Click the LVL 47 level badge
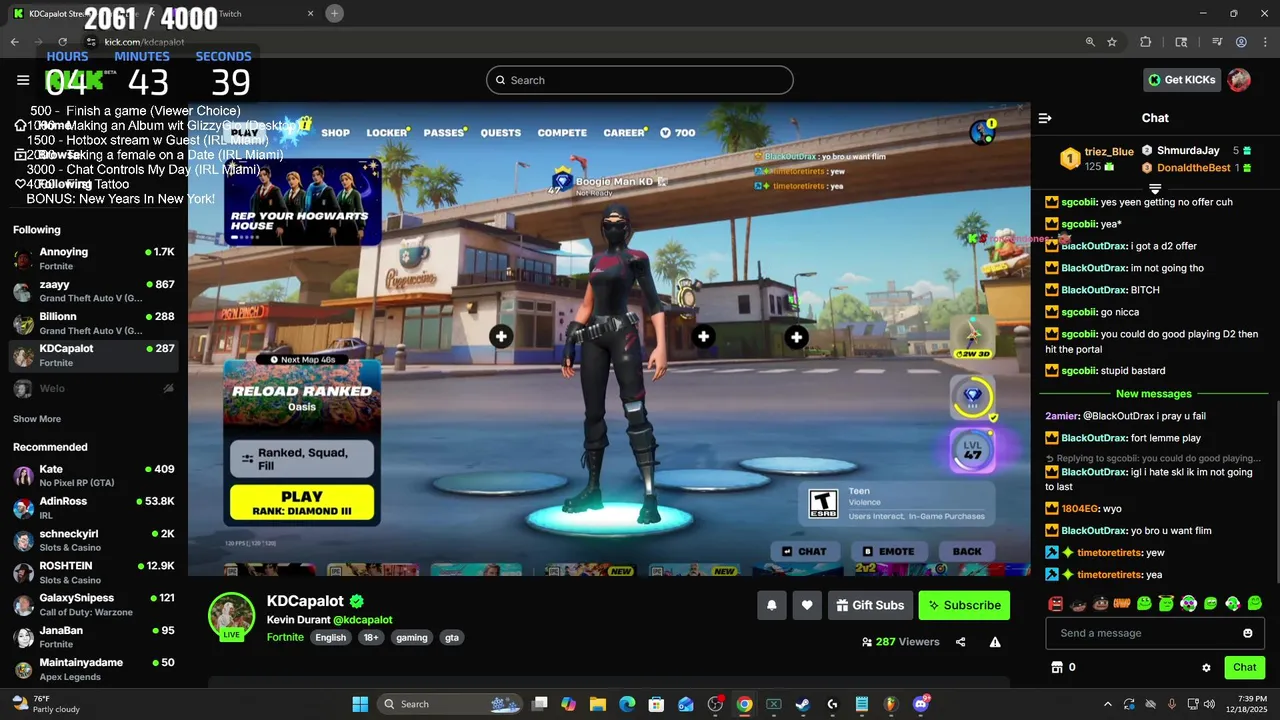1280x720 pixels. pyautogui.click(x=972, y=449)
